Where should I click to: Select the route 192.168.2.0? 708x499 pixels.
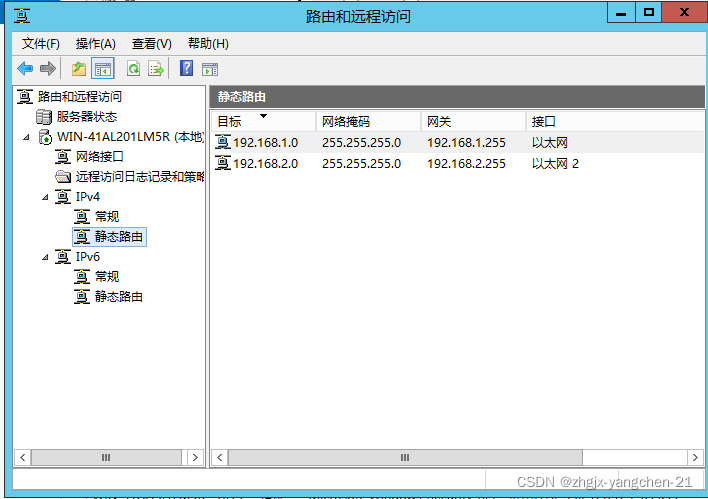[x=266, y=163]
